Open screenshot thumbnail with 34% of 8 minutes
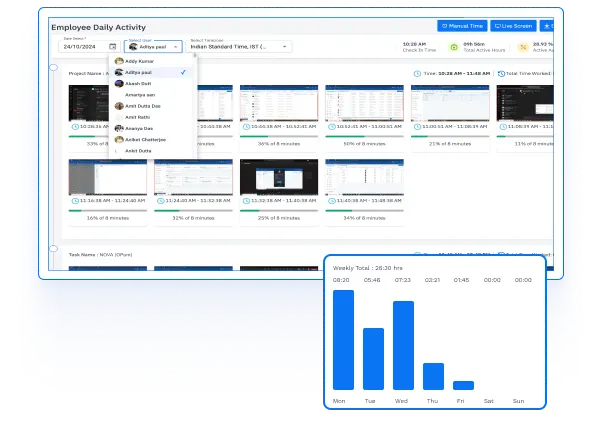Image resolution: width=602 pixels, height=438 pixels. pyautogui.click(x=364, y=177)
